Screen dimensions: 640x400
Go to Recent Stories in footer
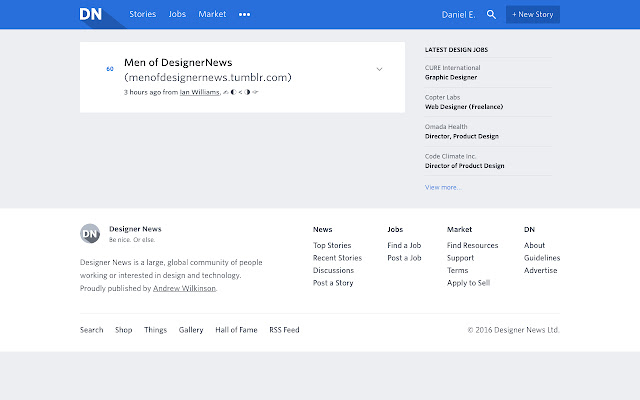coord(337,258)
